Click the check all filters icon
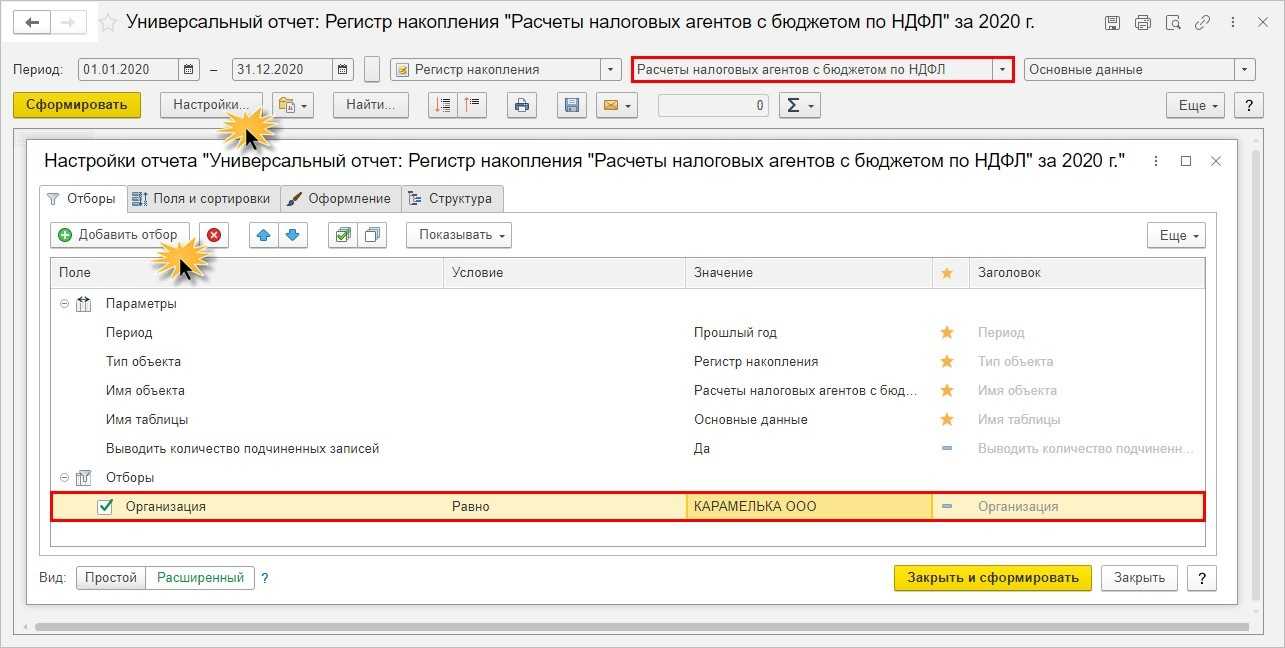Image resolution: width=1285 pixels, height=648 pixels. [x=343, y=235]
